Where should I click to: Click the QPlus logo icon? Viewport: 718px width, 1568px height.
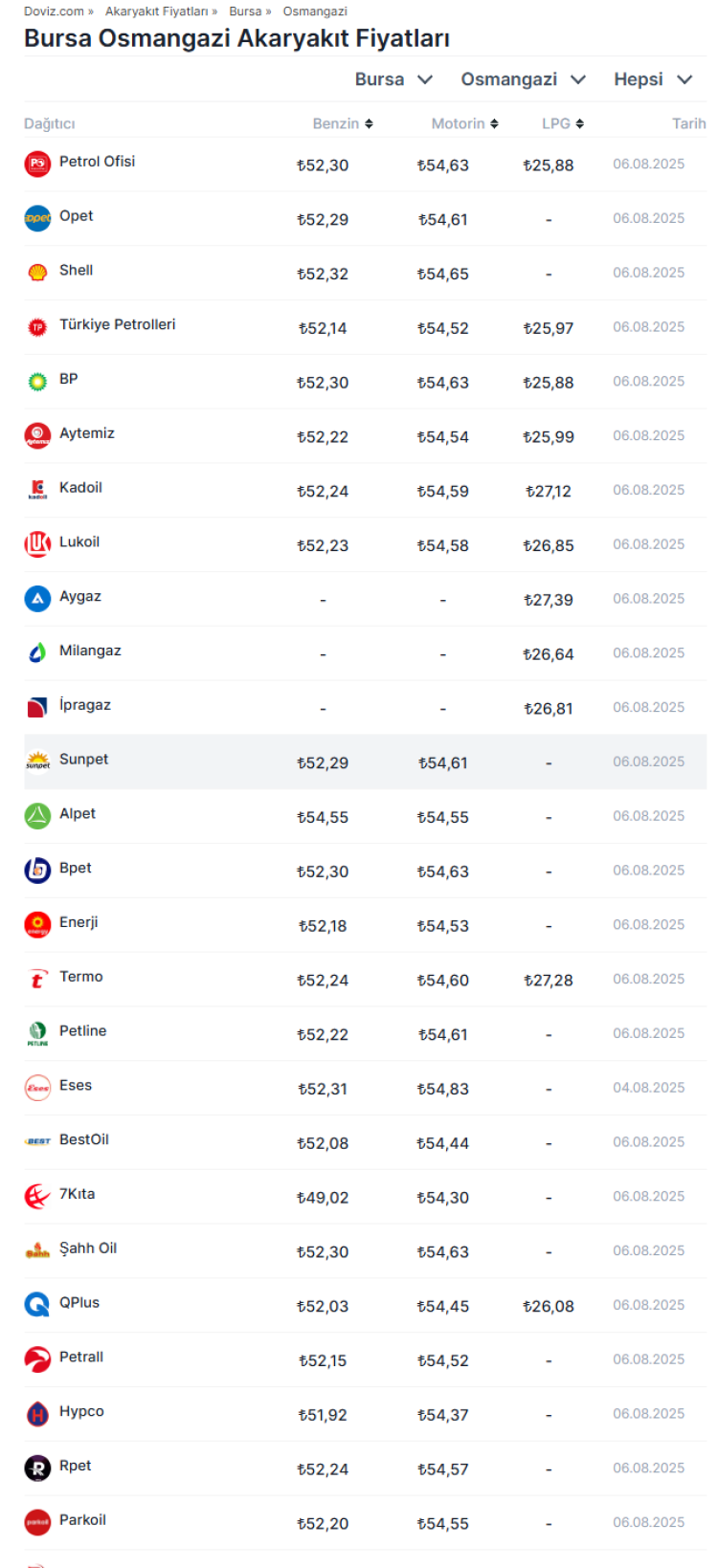(37, 1305)
